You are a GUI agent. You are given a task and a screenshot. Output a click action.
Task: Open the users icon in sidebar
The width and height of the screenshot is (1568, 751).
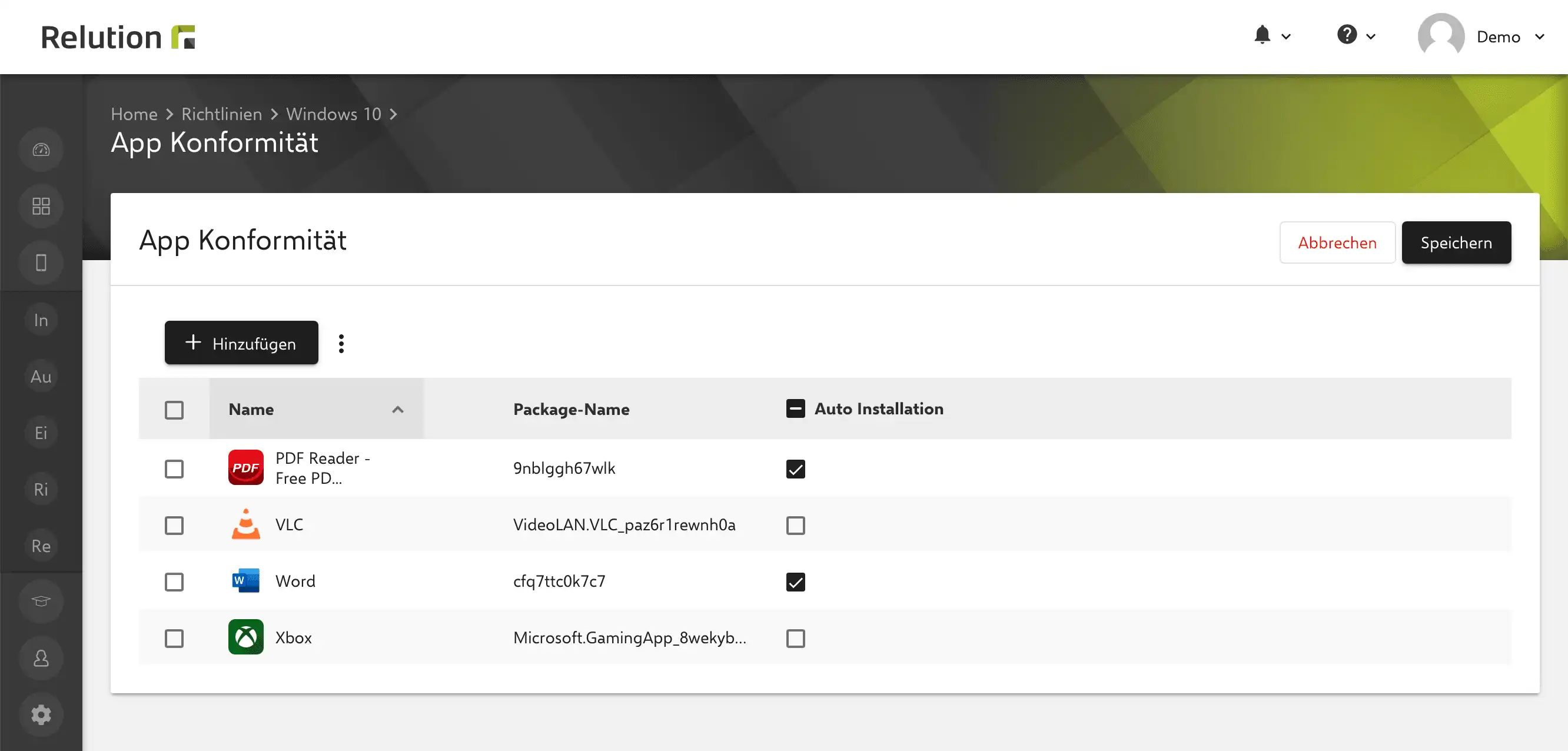coord(41,659)
